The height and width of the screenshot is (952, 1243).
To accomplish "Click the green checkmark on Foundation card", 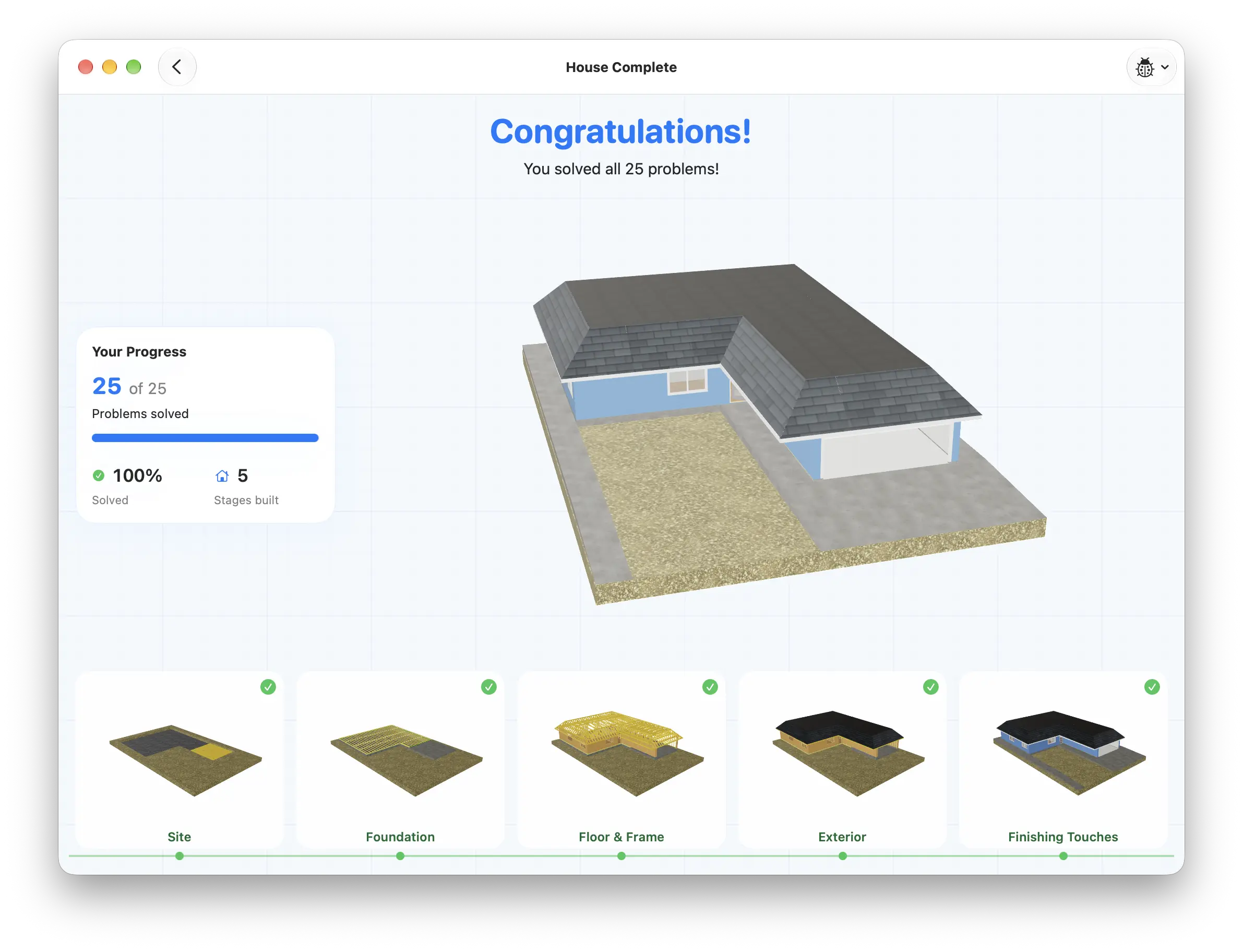I will tap(489, 687).
